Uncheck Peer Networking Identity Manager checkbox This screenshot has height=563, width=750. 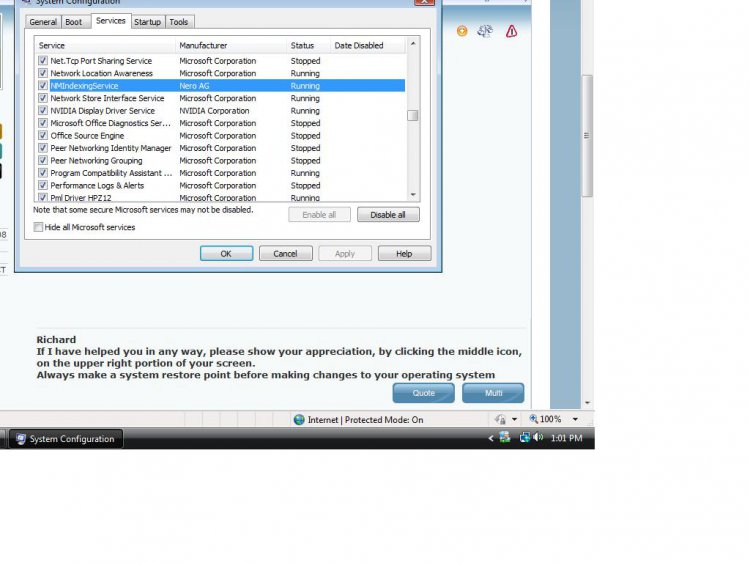click(x=43, y=148)
